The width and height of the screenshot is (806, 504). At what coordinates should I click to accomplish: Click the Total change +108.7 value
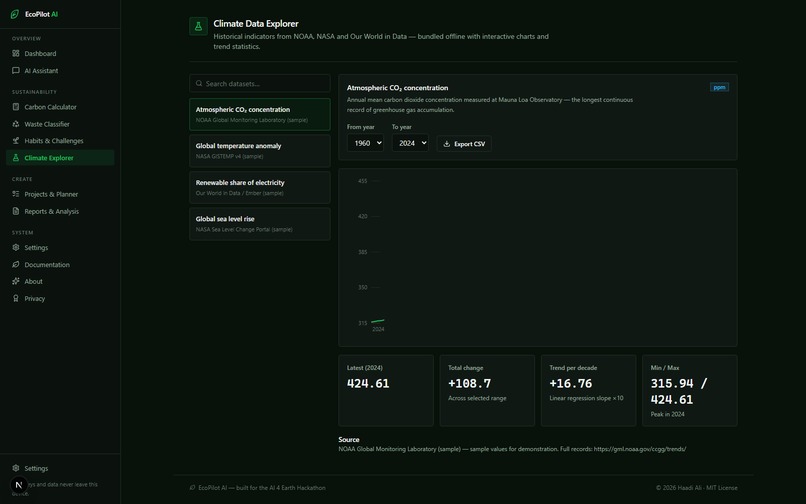pos(469,384)
